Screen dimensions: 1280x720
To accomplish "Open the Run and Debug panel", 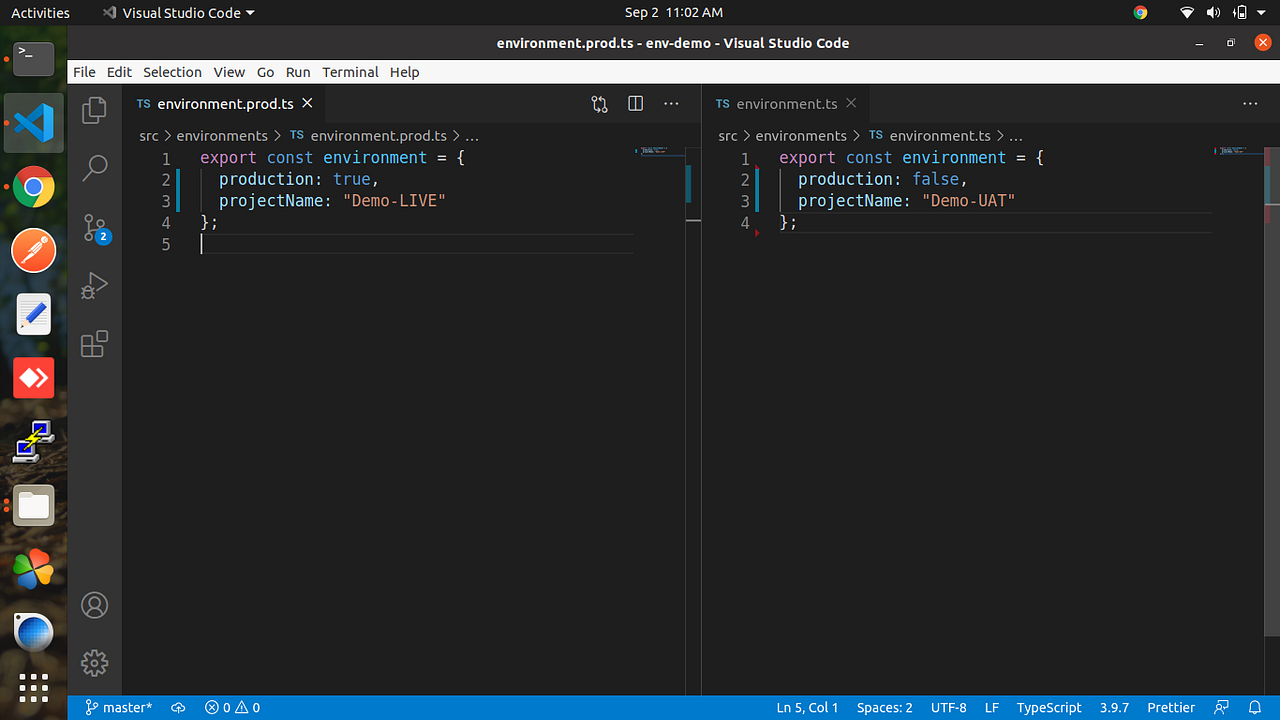I will 94,286.
